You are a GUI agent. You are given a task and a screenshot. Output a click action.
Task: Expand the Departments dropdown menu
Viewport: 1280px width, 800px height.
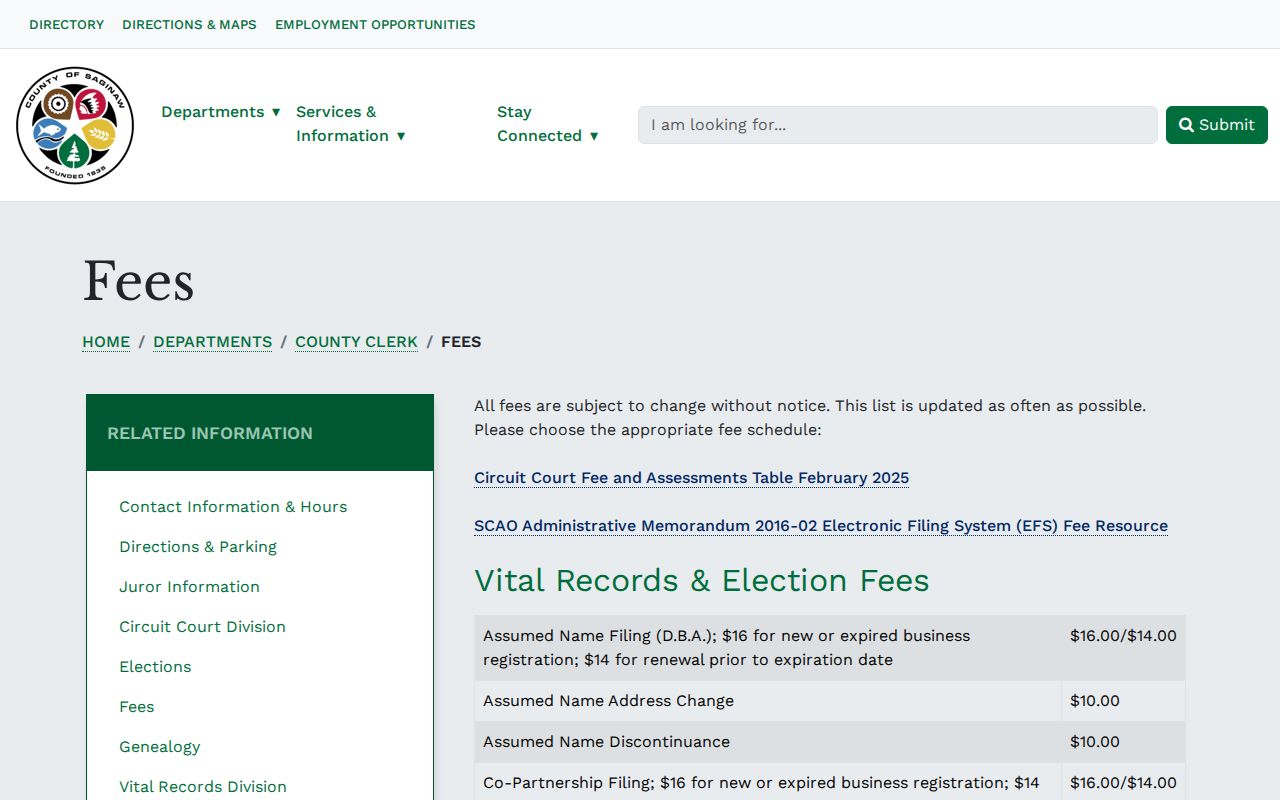(221, 112)
